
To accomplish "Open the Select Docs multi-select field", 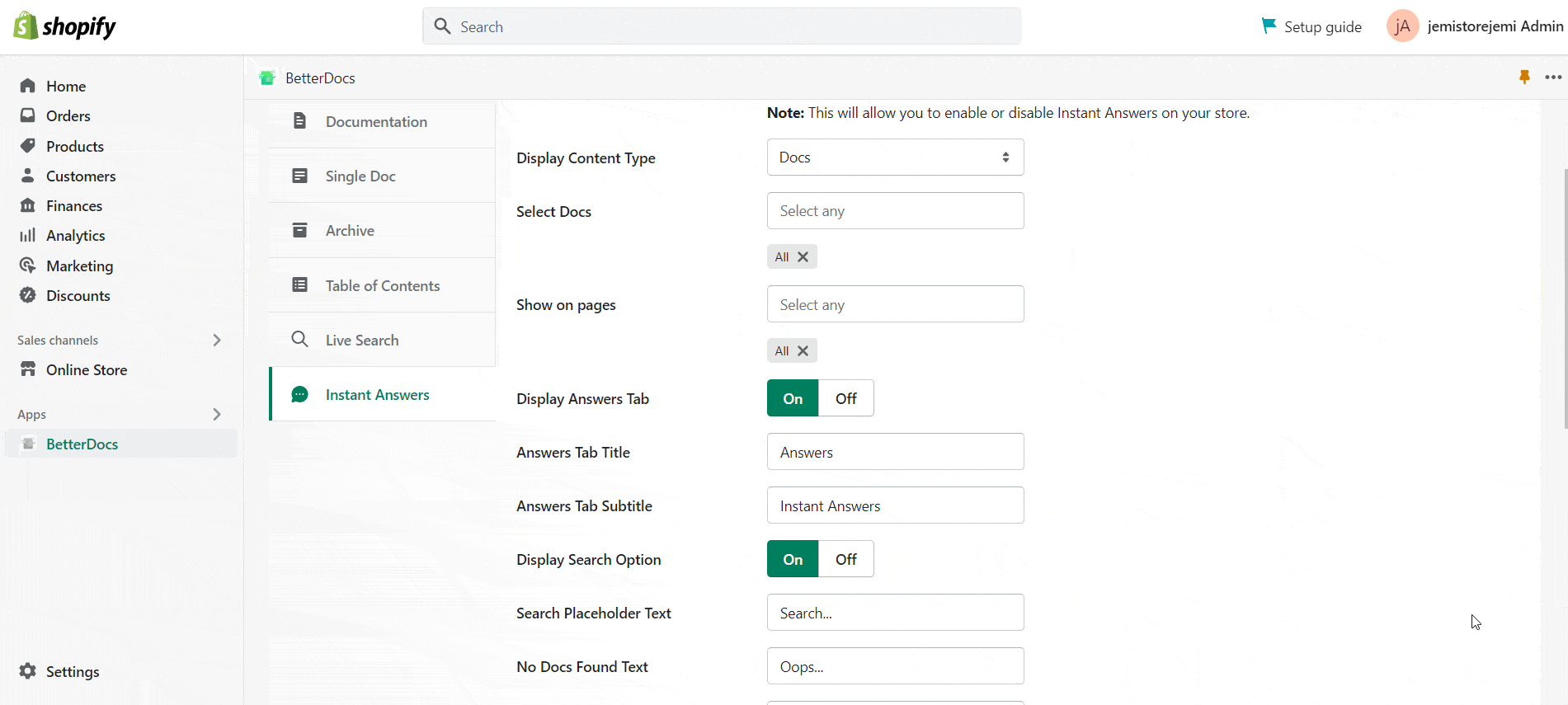I will click(x=896, y=211).
